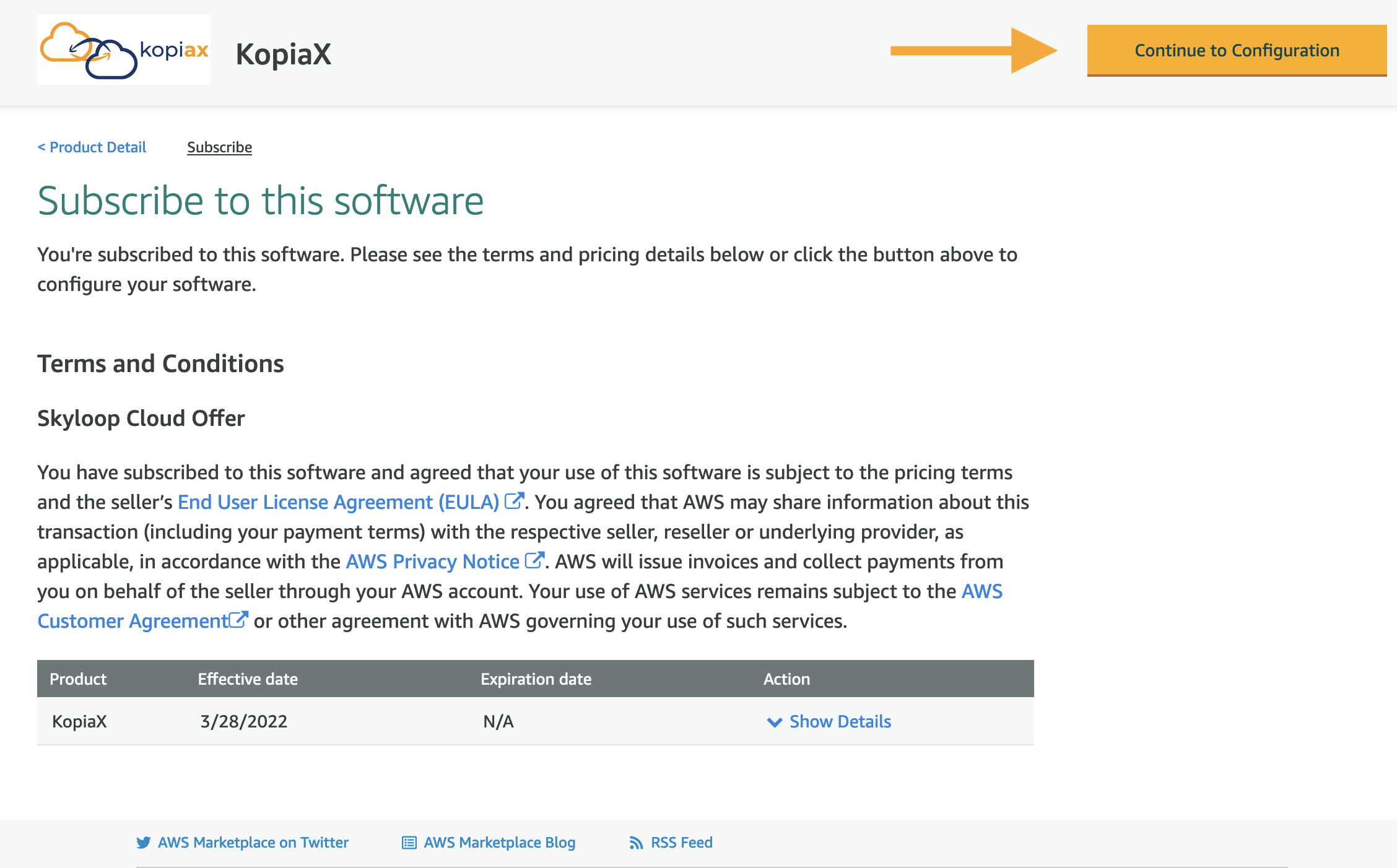
Task: Open the AWS Marketplace Blog link
Action: (x=500, y=843)
